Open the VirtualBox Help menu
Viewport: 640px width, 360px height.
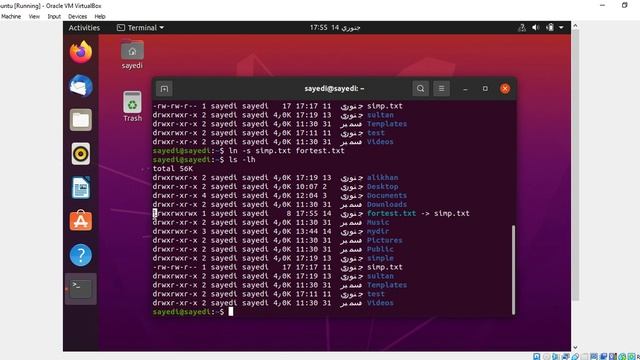pyautogui.click(x=100, y=17)
